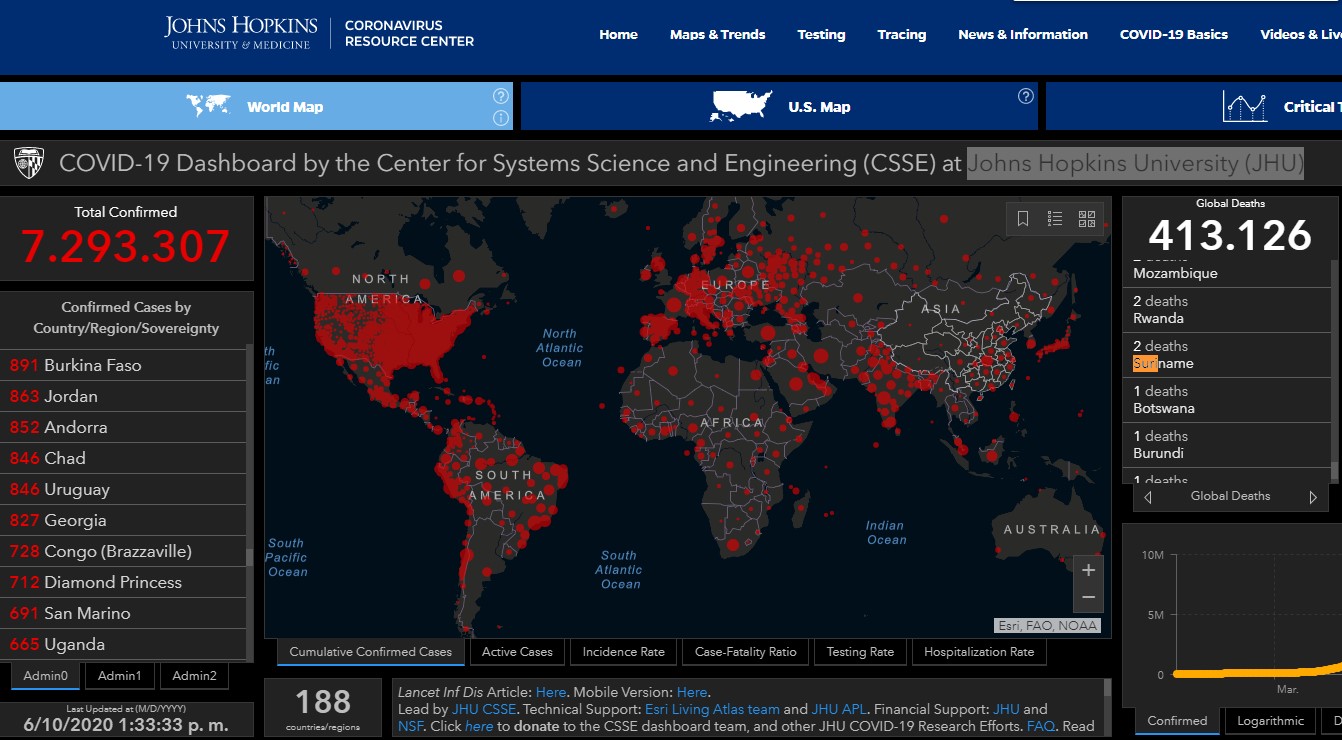Select Burkina Faso in the country list
The height and width of the screenshot is (740, 1342).
[x=122, y=365]
